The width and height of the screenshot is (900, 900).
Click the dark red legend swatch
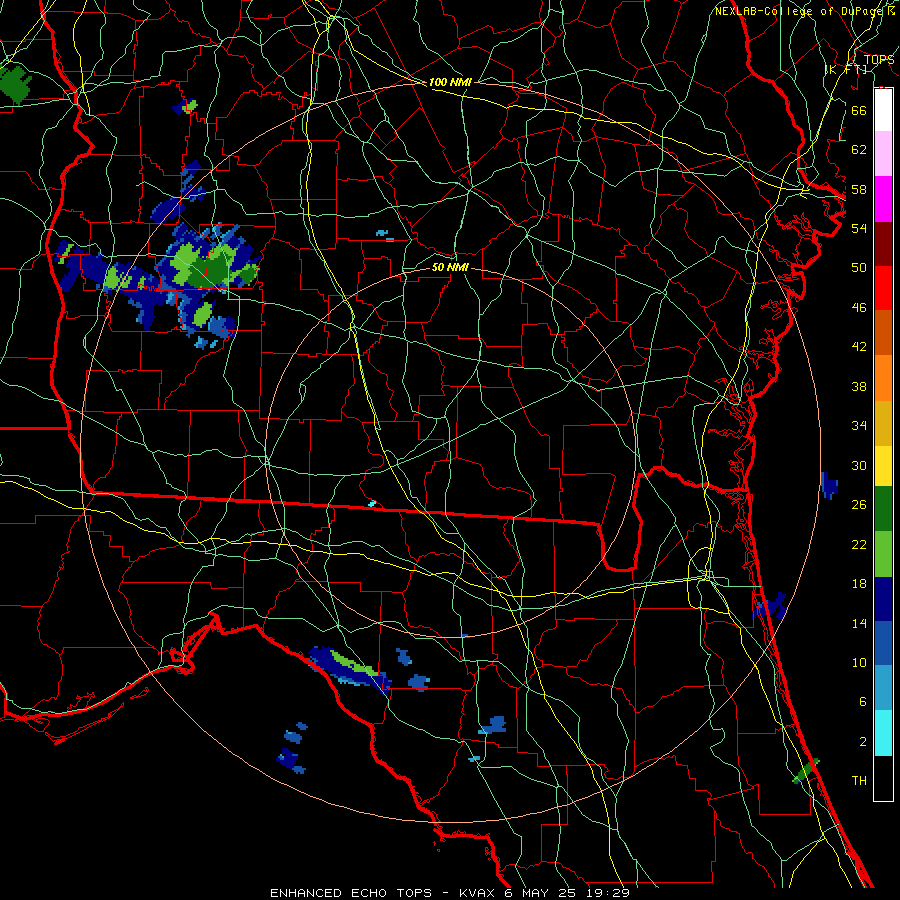(x=883, y=244)
